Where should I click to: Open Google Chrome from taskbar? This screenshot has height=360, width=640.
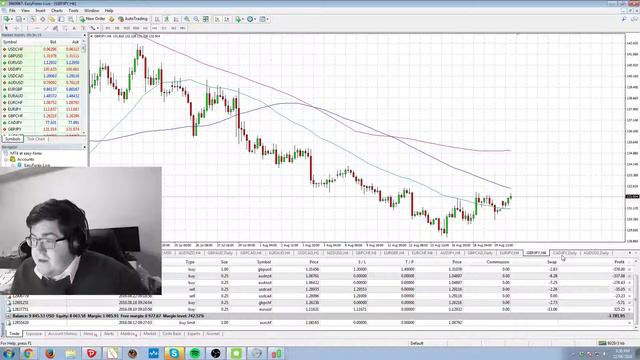[x=29, y=353]
